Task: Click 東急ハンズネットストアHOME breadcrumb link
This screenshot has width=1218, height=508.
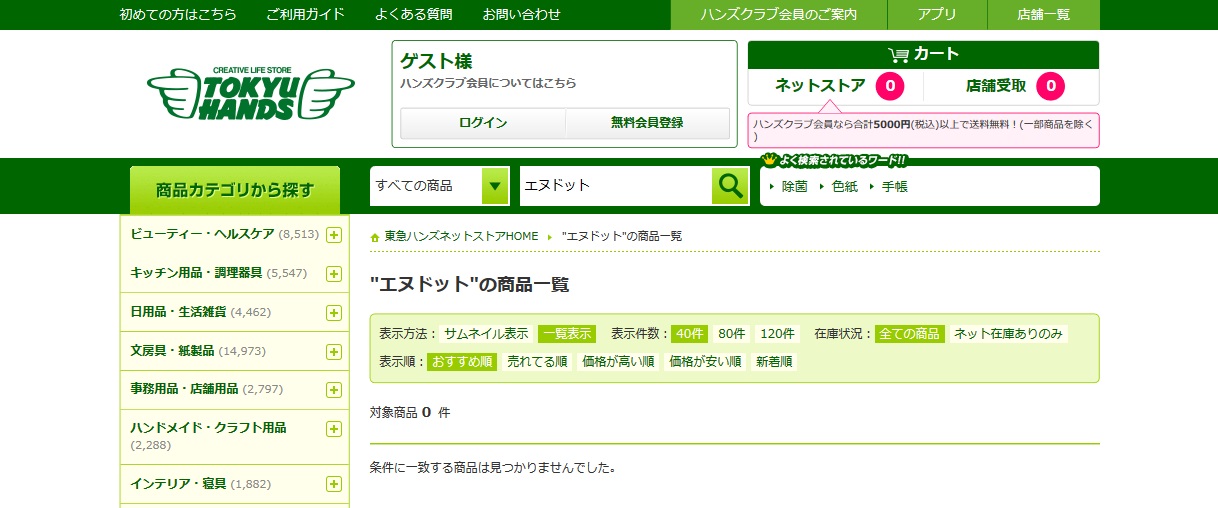Action: (461, 237)
